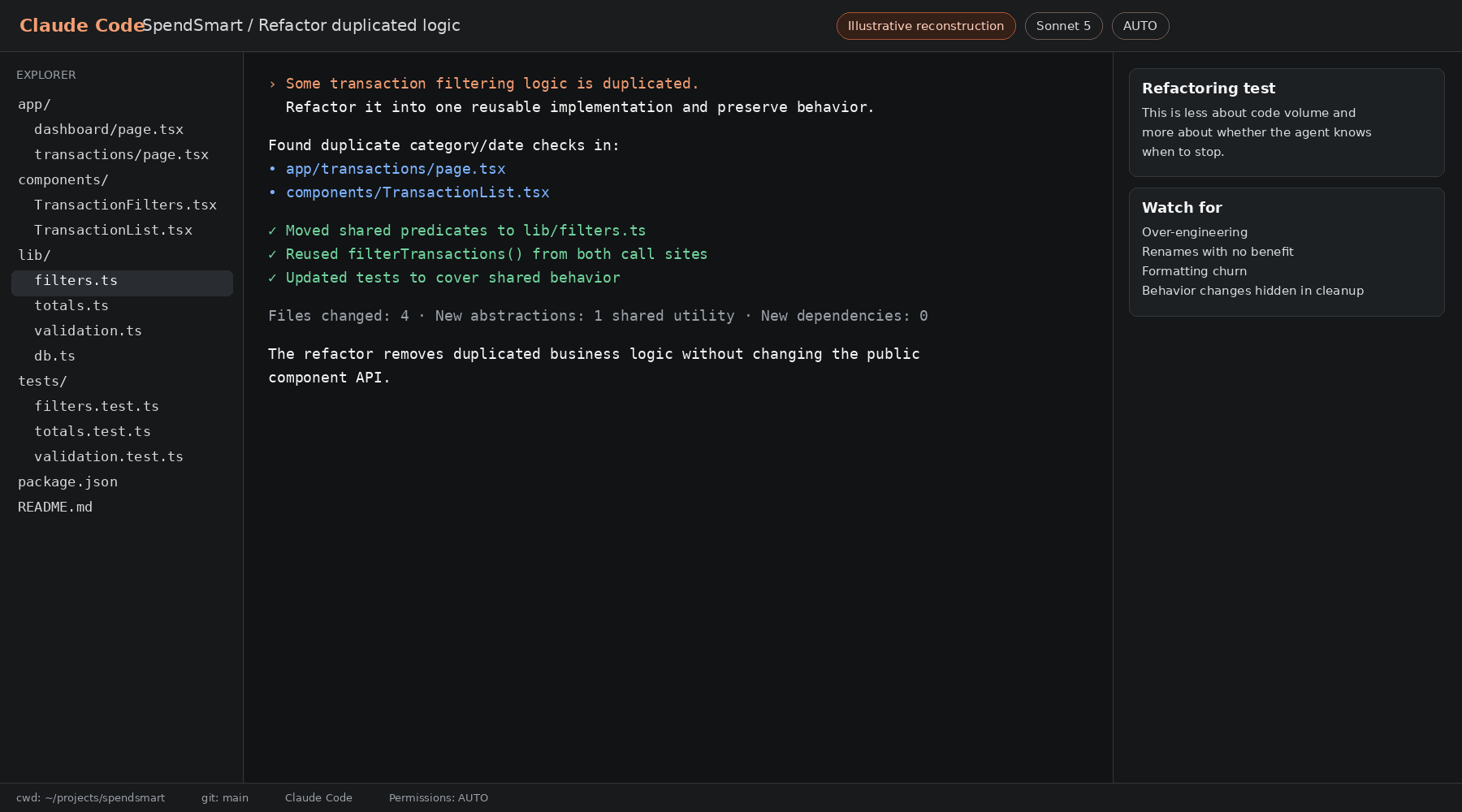Follow the components/TransactionList.tsx link in output
This screenshot has height=812, width=1462.
coord(417,192)
